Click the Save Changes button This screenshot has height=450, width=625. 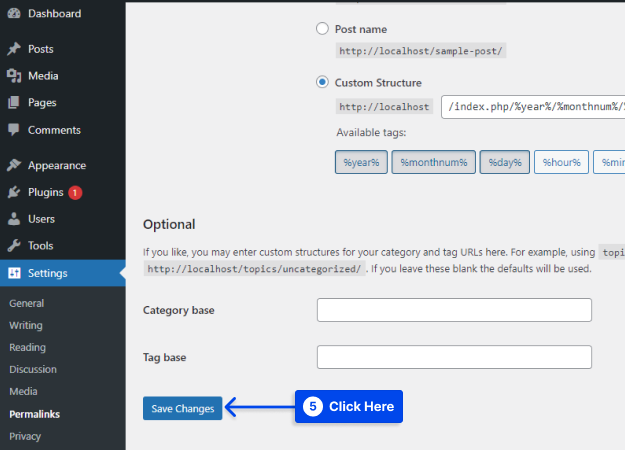coord(183,408)
